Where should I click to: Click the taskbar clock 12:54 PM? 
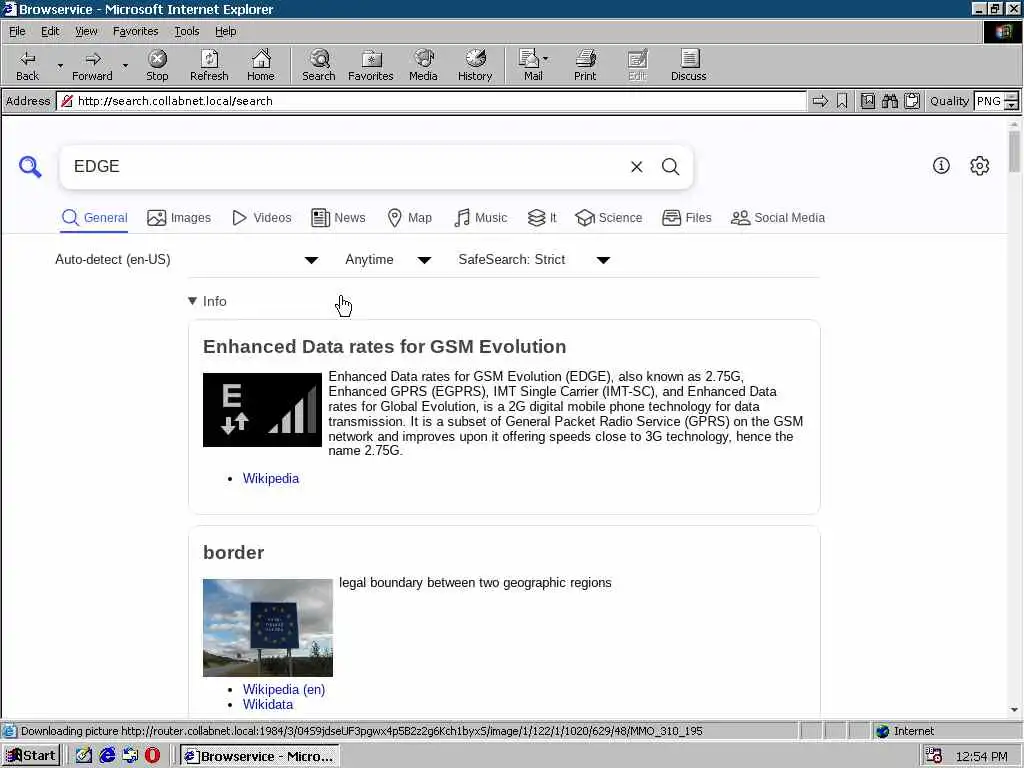click(981, 756)
